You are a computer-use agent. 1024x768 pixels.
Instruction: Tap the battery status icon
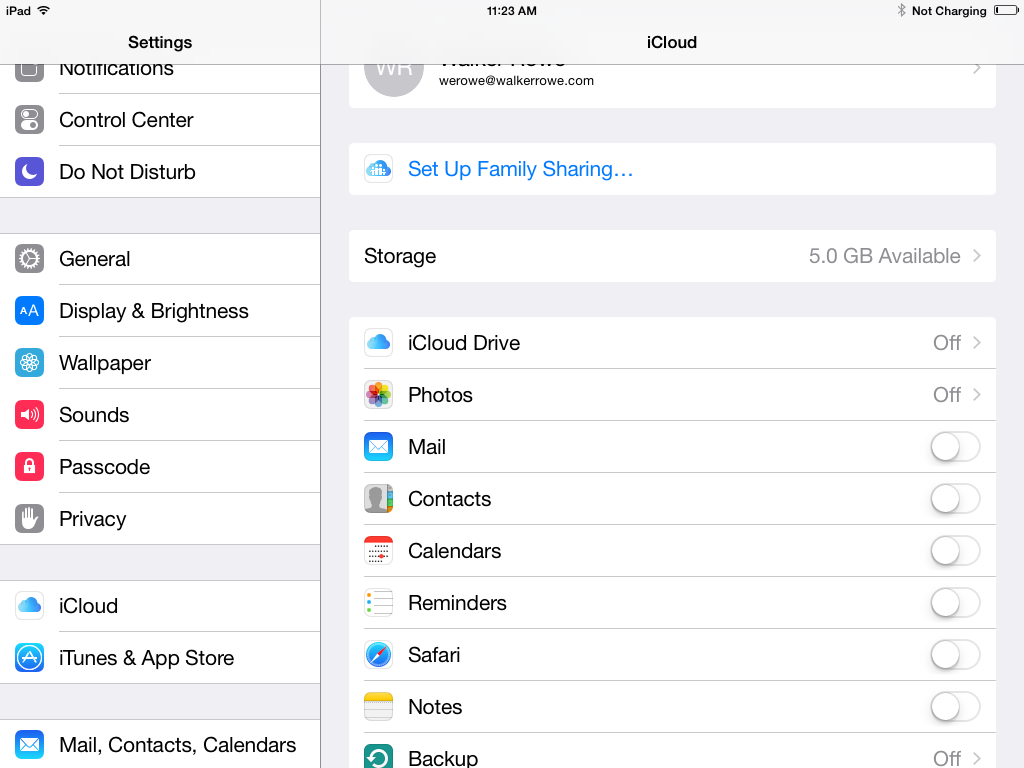1006,10
